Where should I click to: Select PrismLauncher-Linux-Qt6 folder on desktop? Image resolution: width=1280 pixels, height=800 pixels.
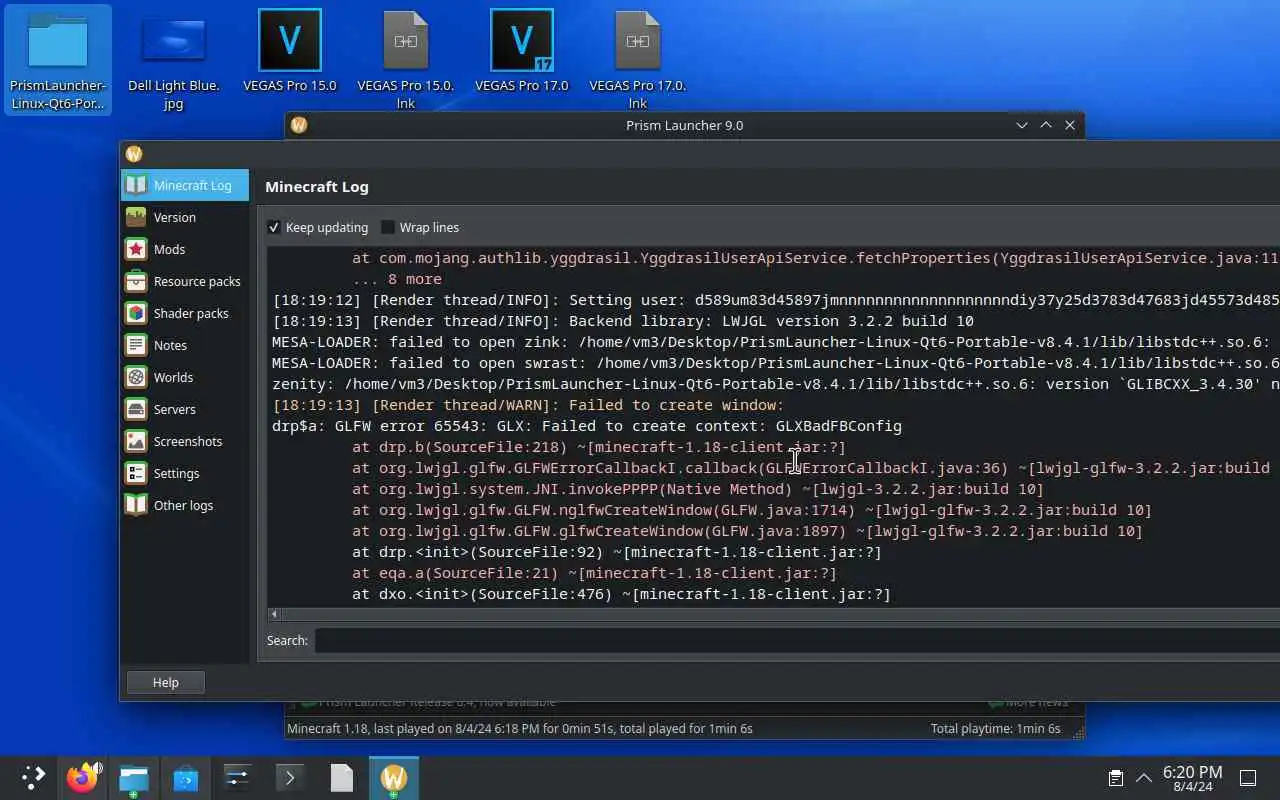click(58, 59)
